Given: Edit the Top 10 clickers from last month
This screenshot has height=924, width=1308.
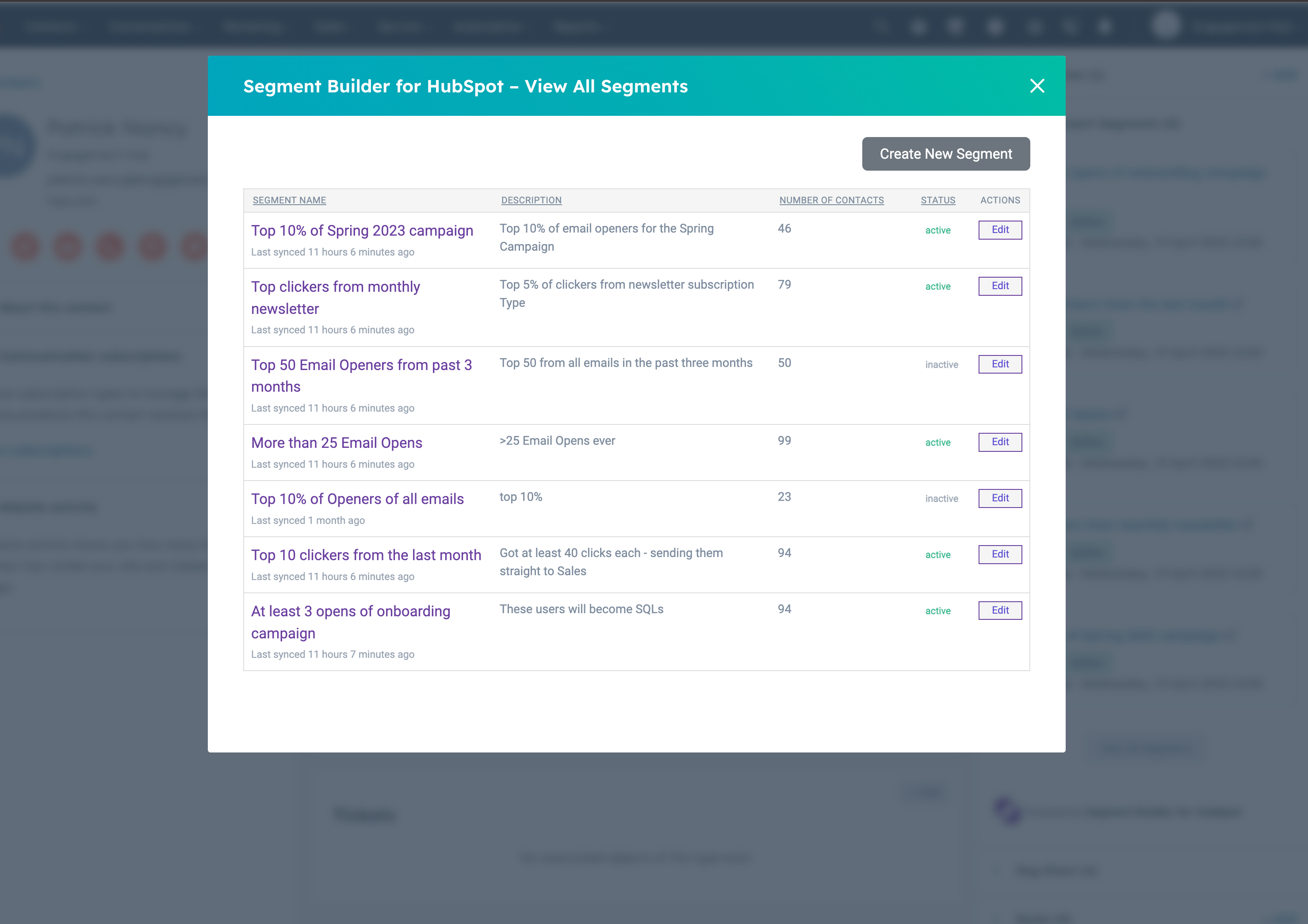Looking at the screenshot, I should click(x=1000, y=554).
